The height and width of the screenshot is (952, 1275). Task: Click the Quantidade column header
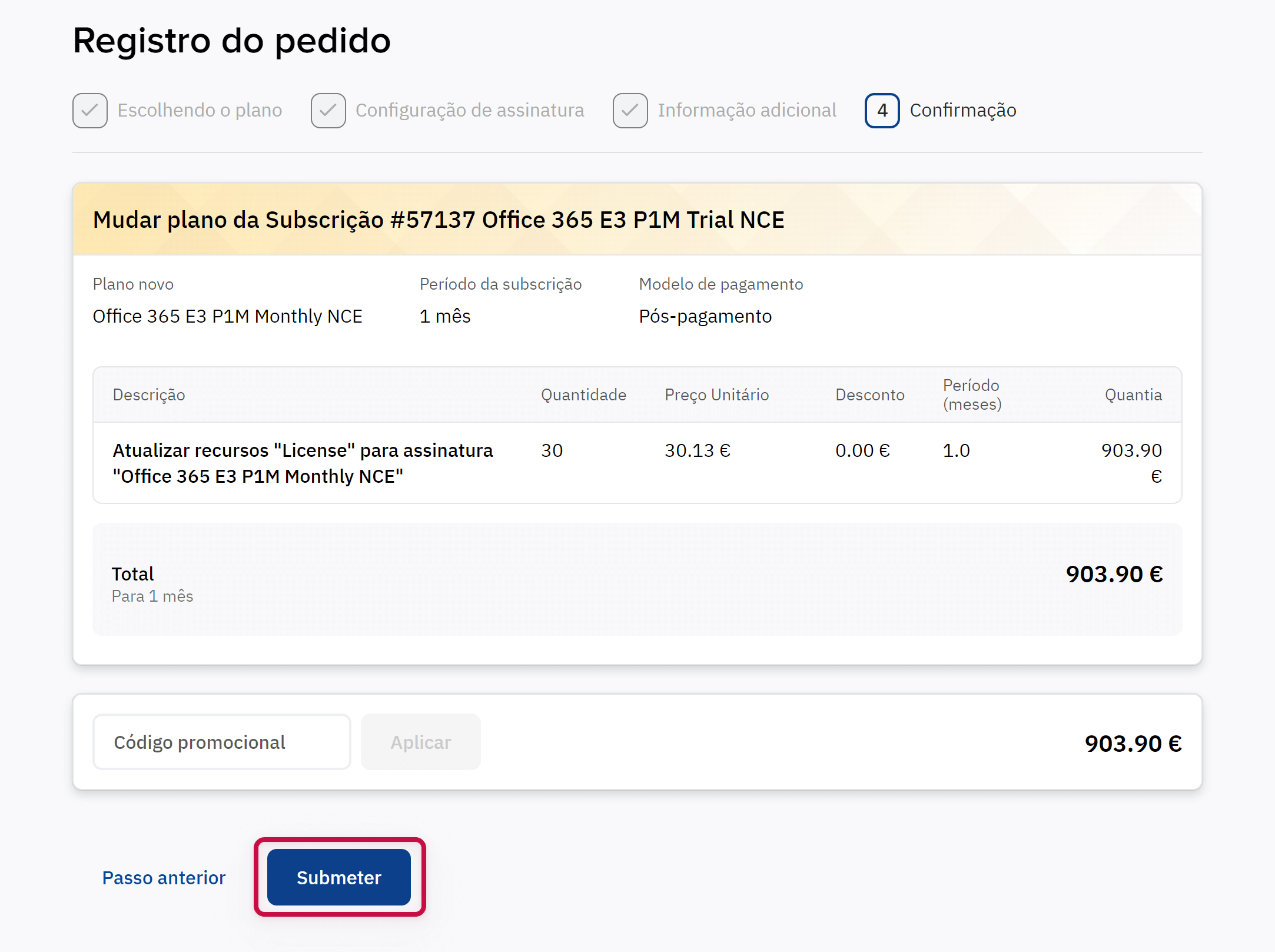583,394
